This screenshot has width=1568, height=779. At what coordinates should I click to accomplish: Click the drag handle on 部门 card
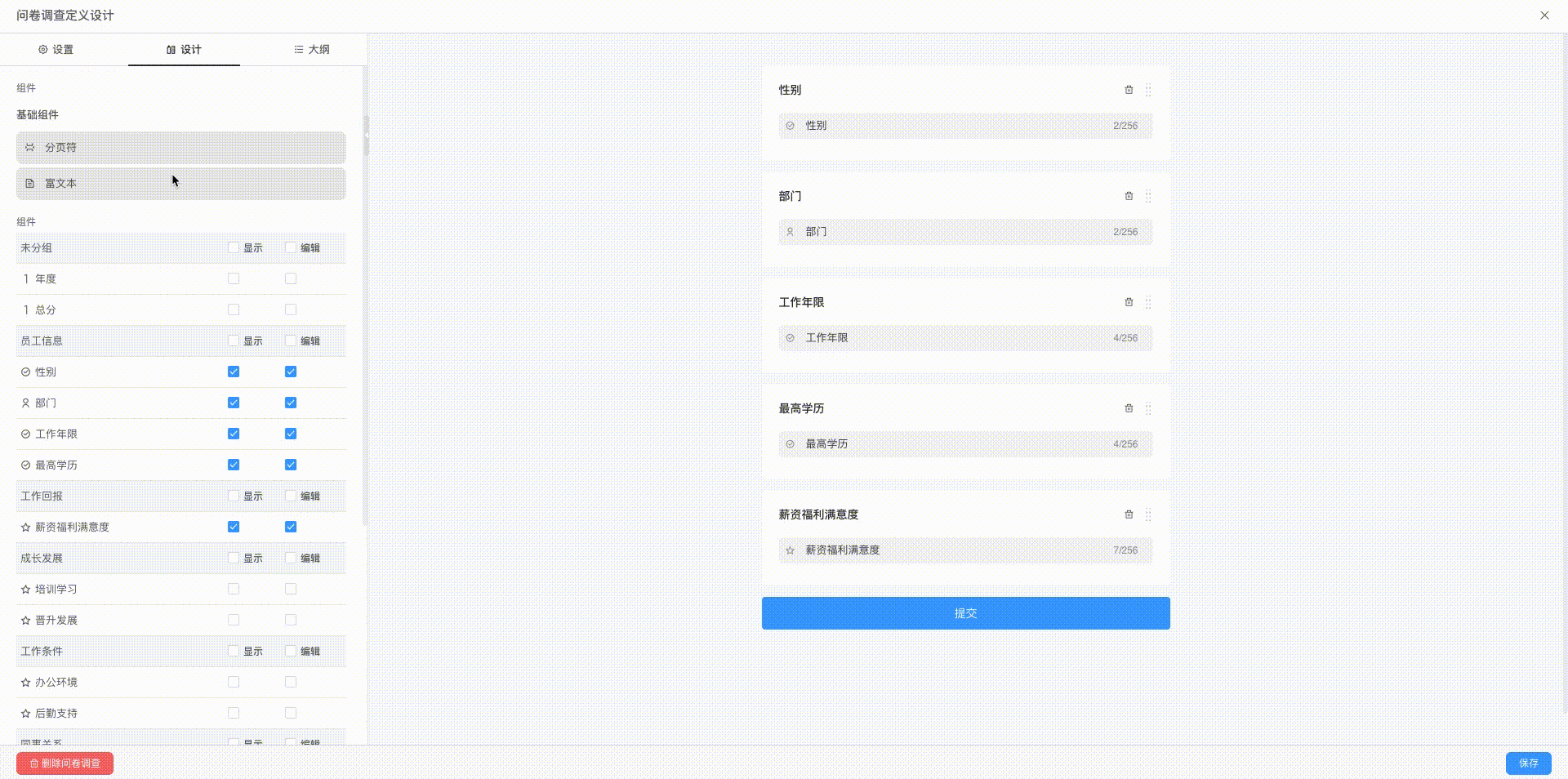pyautogui.click(x=1148, y=197)
